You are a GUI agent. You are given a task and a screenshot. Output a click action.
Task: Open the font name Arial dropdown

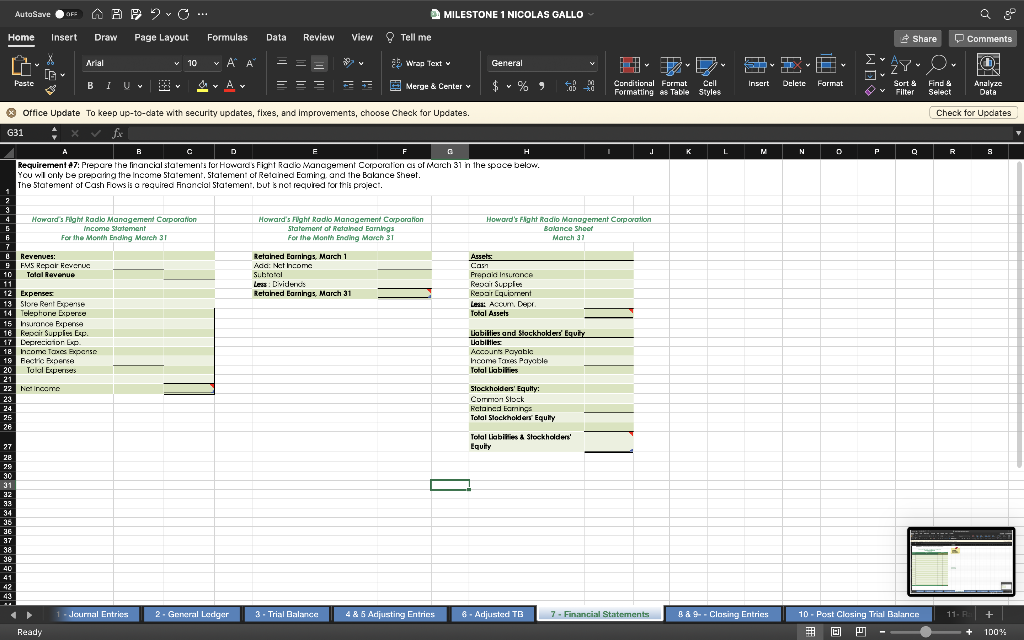tap(176, 63)
